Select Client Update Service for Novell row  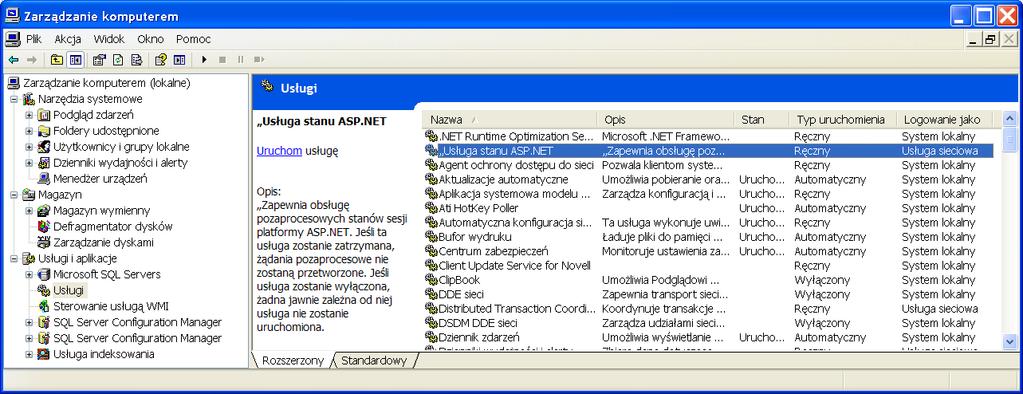709,265
